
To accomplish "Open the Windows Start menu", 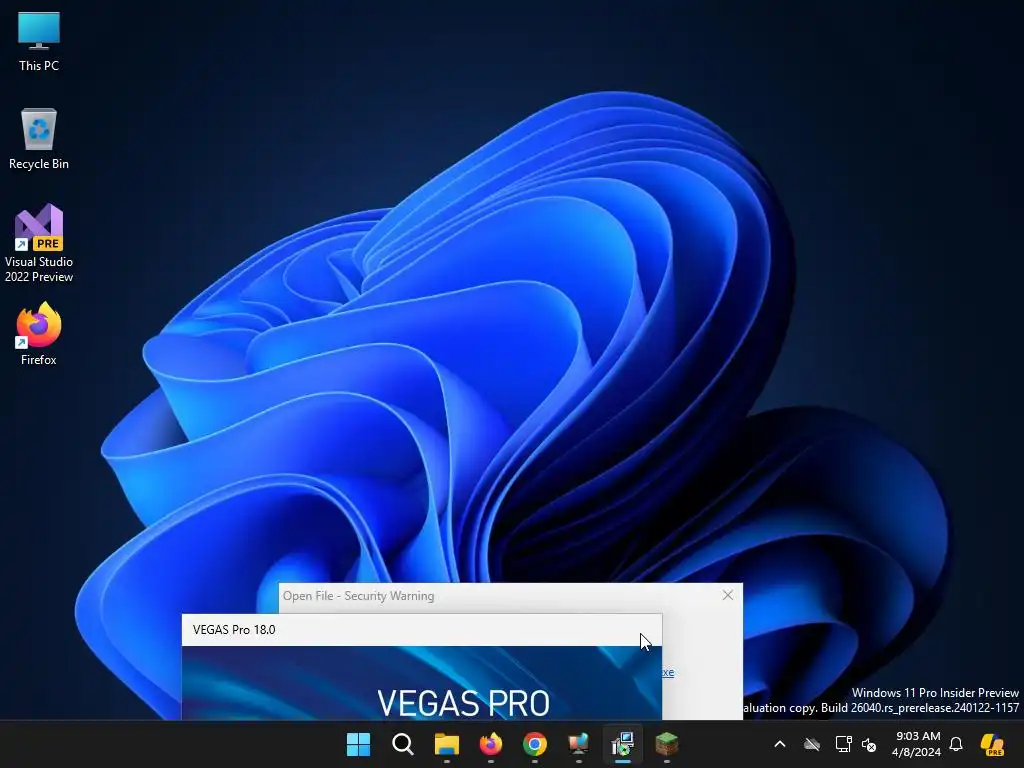I will [x=359, y=744].
